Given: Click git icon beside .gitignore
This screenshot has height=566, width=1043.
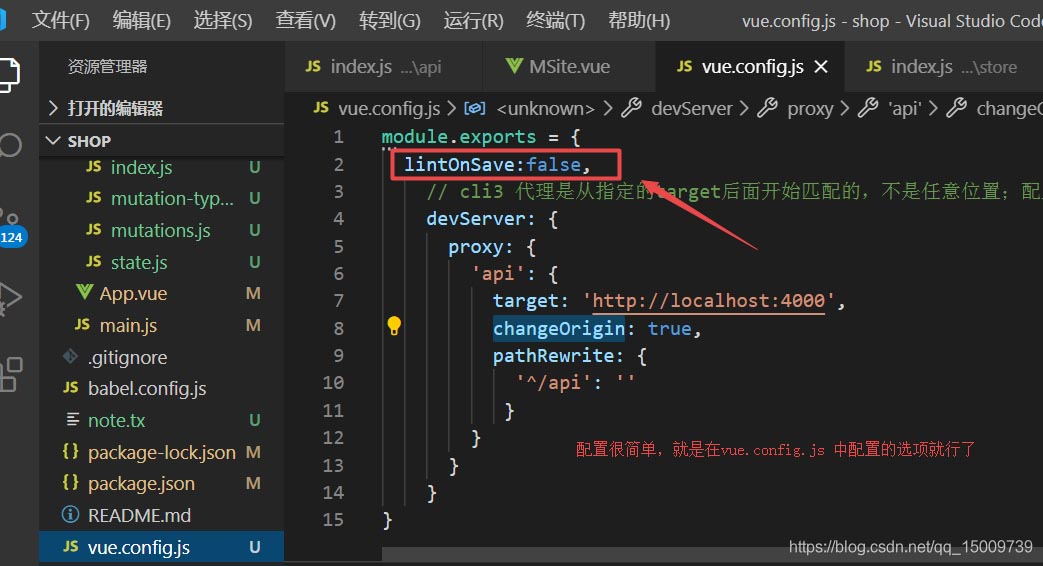Looking at the screenshot, I should click(x=70, y=356).
